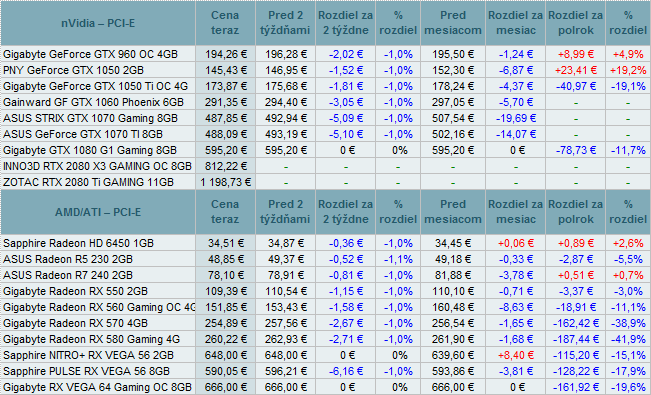Click the top 'Cena teraz' column header
651x395 pixels.
coord(225,23)
